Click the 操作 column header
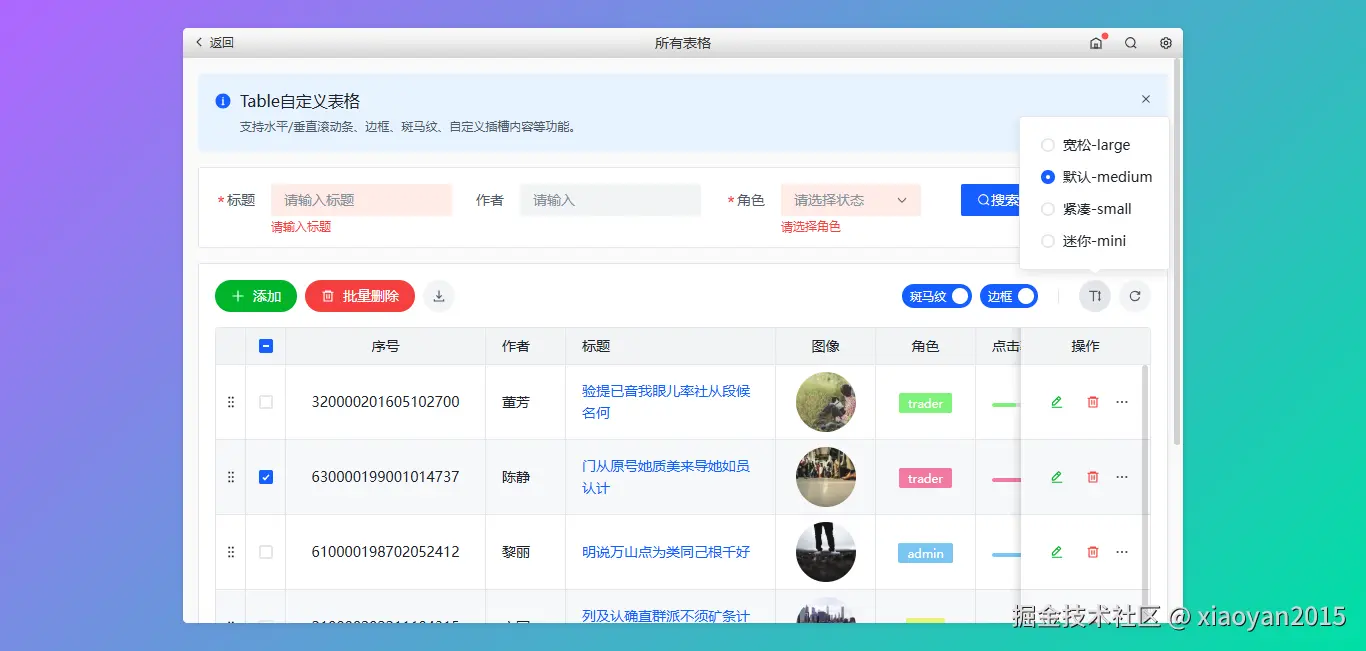This screenshot has width=1366, height=651. 1086,346
